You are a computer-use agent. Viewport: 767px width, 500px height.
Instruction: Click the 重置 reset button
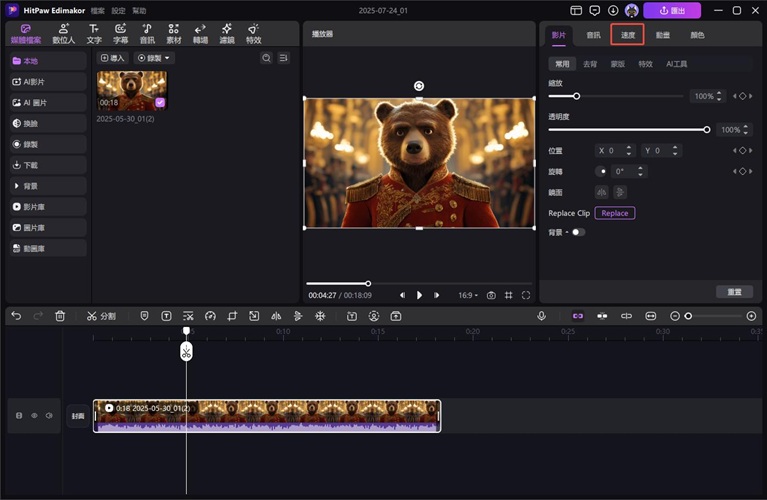(734, 292)
